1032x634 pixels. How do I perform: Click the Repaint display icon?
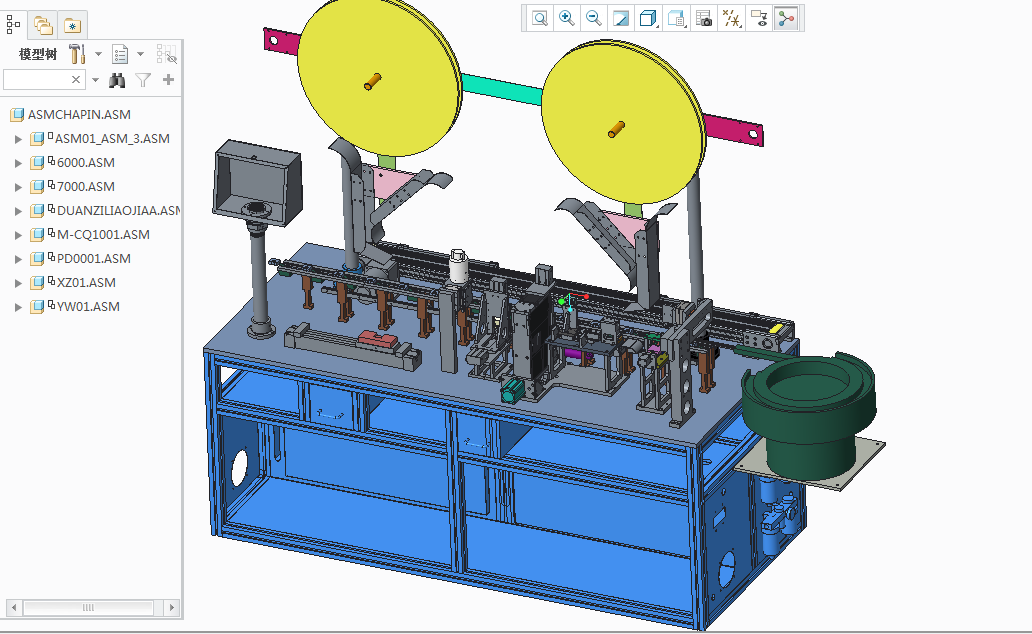620,17
